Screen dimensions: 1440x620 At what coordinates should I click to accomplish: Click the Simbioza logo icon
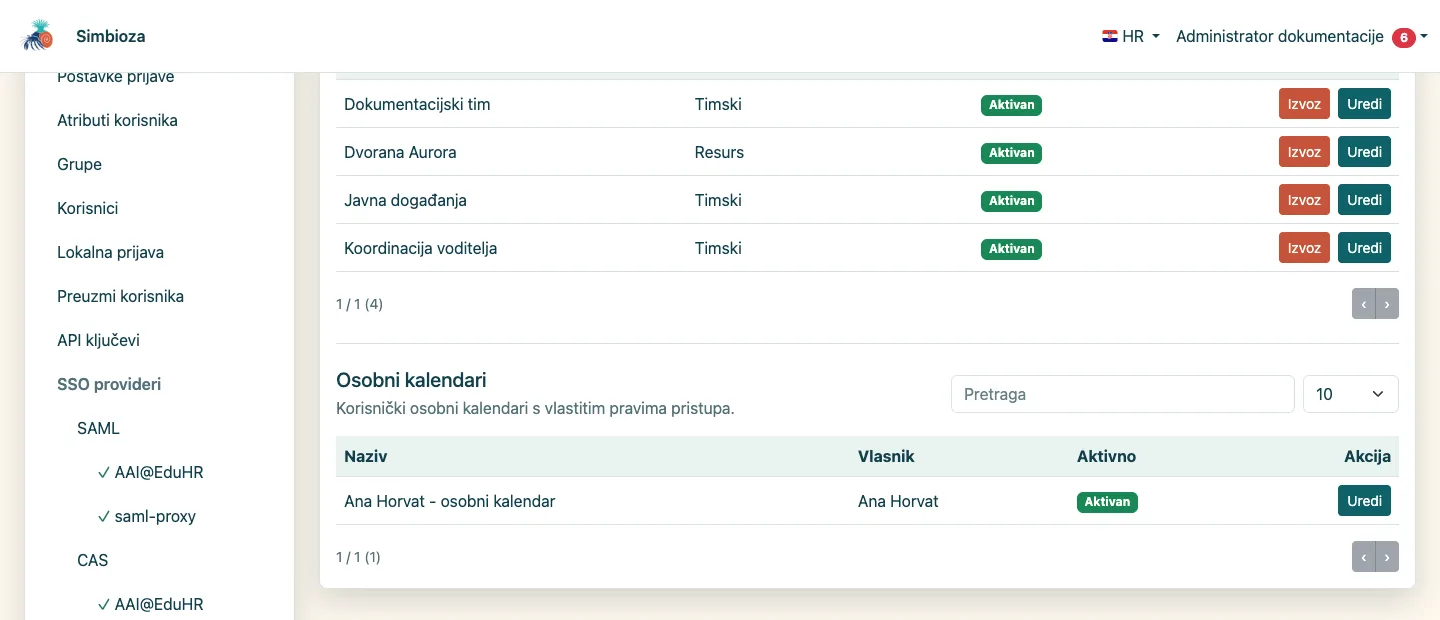pos(38,36)
